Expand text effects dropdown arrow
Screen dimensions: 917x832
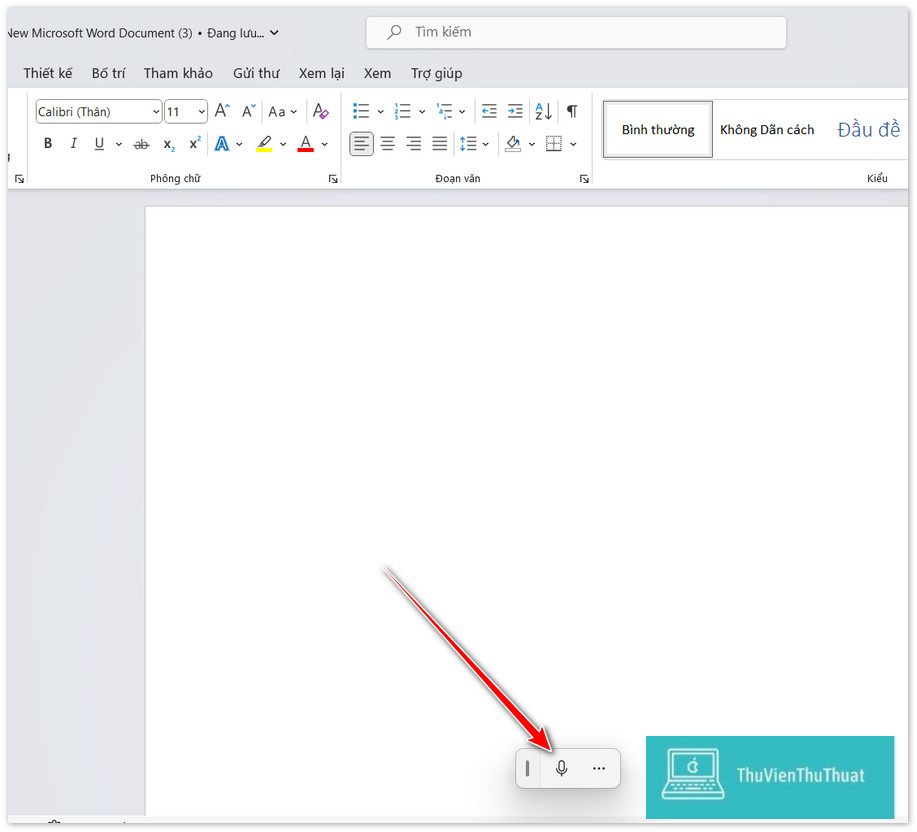(x=239, y=144)
